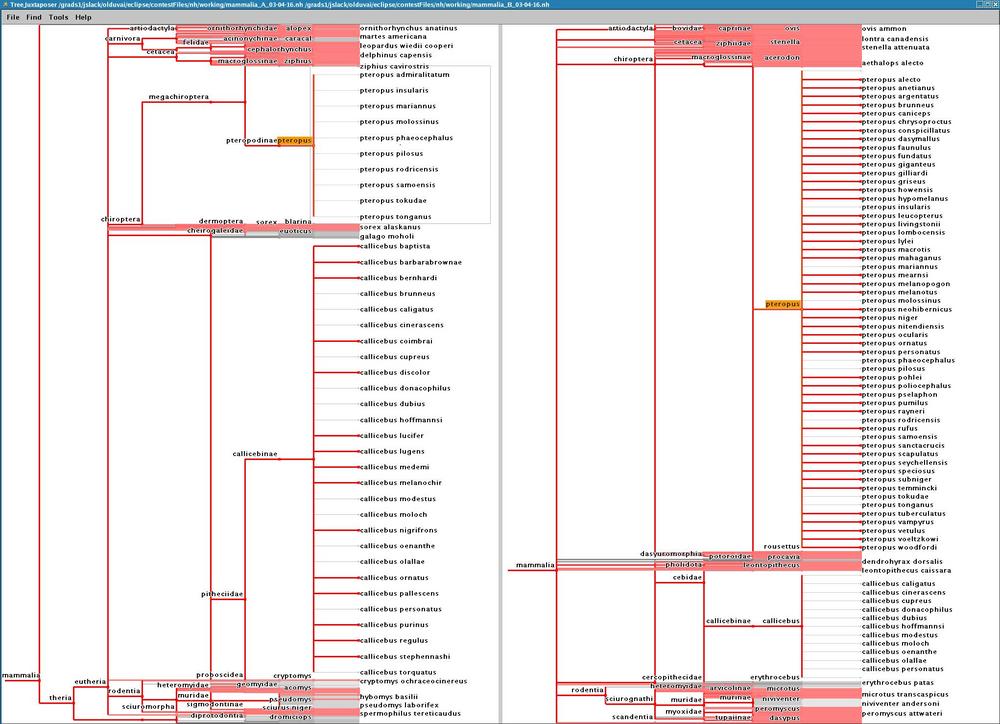Click the artiodactyla node in left tree
This screenshot has height=724, width=1000.
[152, 29]
